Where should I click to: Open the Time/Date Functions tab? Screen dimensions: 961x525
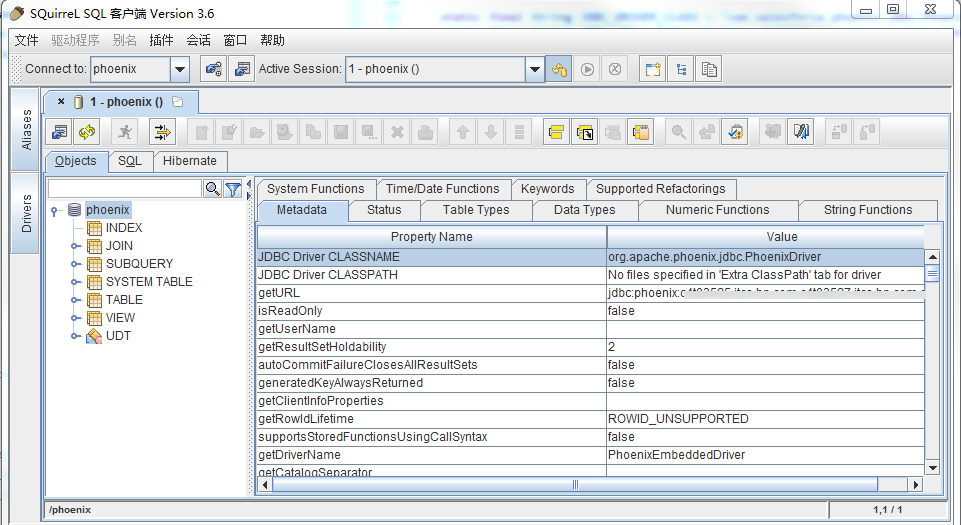[443, 189]
